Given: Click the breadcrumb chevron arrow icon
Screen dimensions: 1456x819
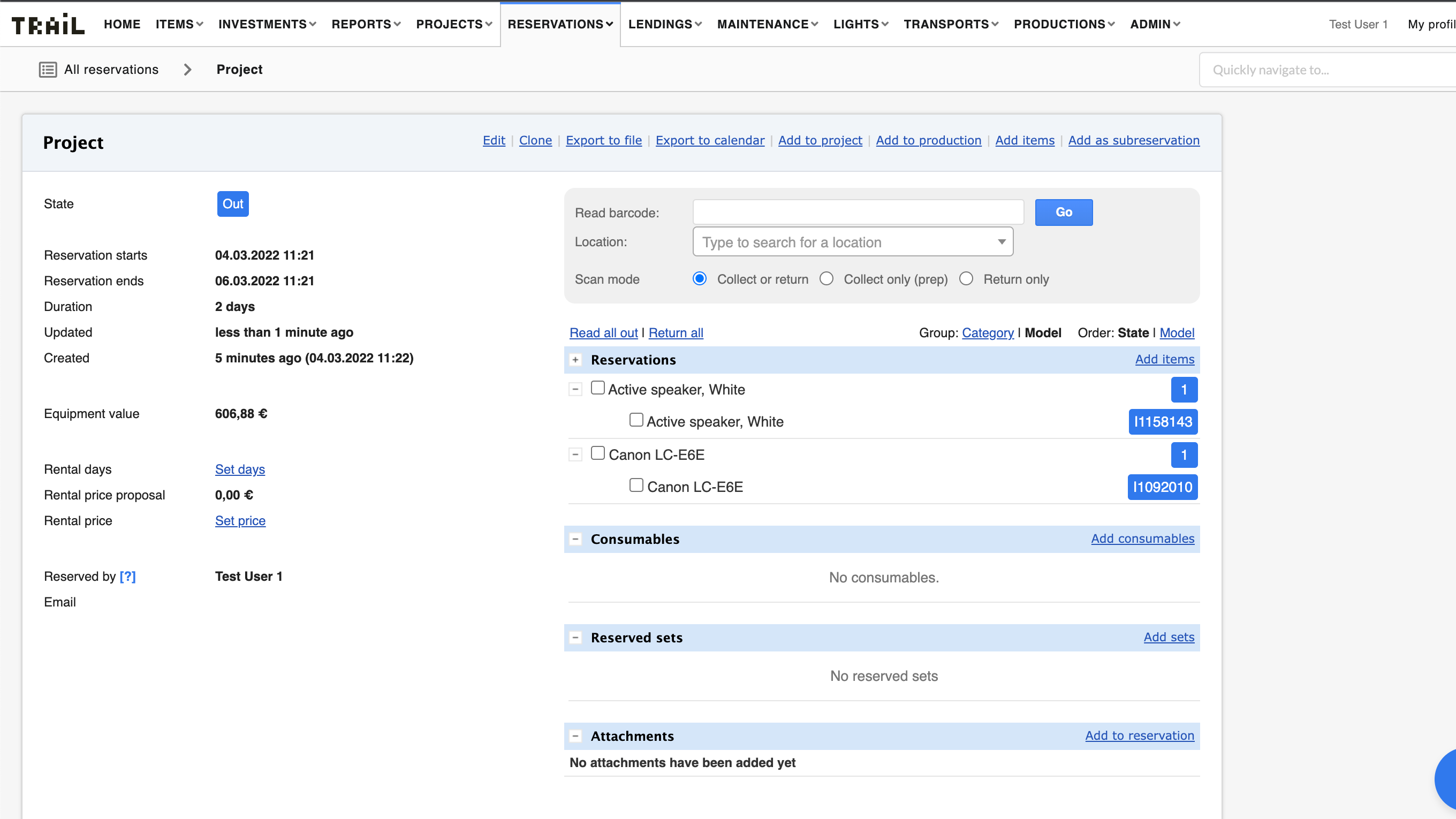Looking at the screenshot, I should tap(188, 70).
